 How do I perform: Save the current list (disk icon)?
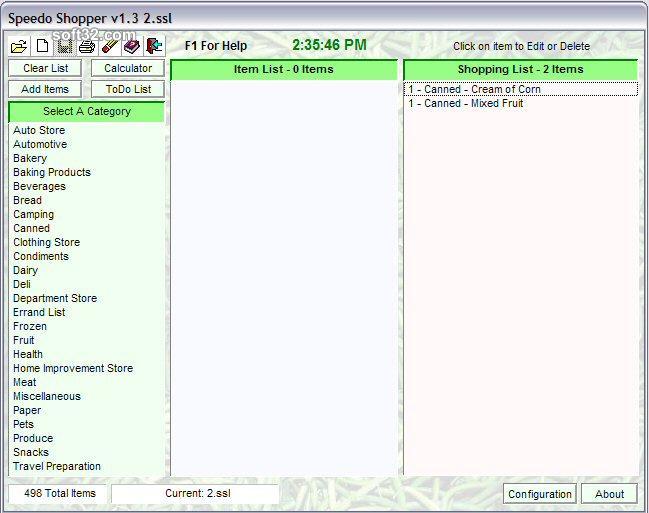click(64, 46)
